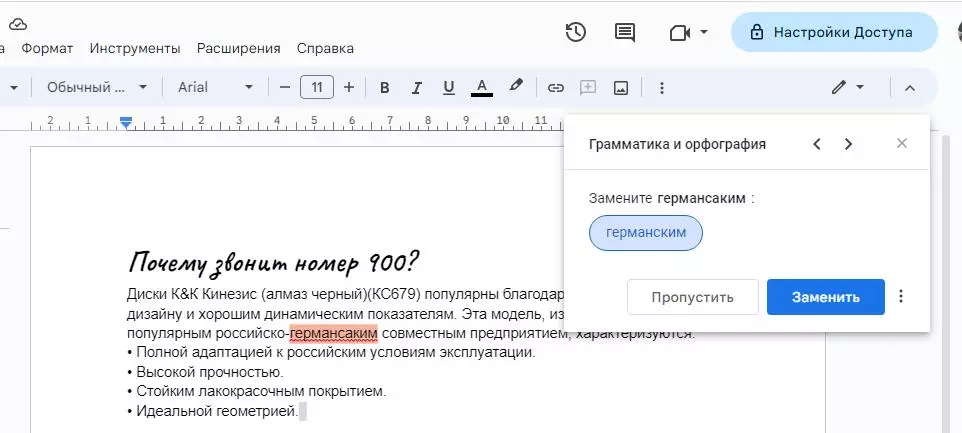Open the toolbar three-dot more options
This screenshot has width=962, height=433.
(661, 87)
